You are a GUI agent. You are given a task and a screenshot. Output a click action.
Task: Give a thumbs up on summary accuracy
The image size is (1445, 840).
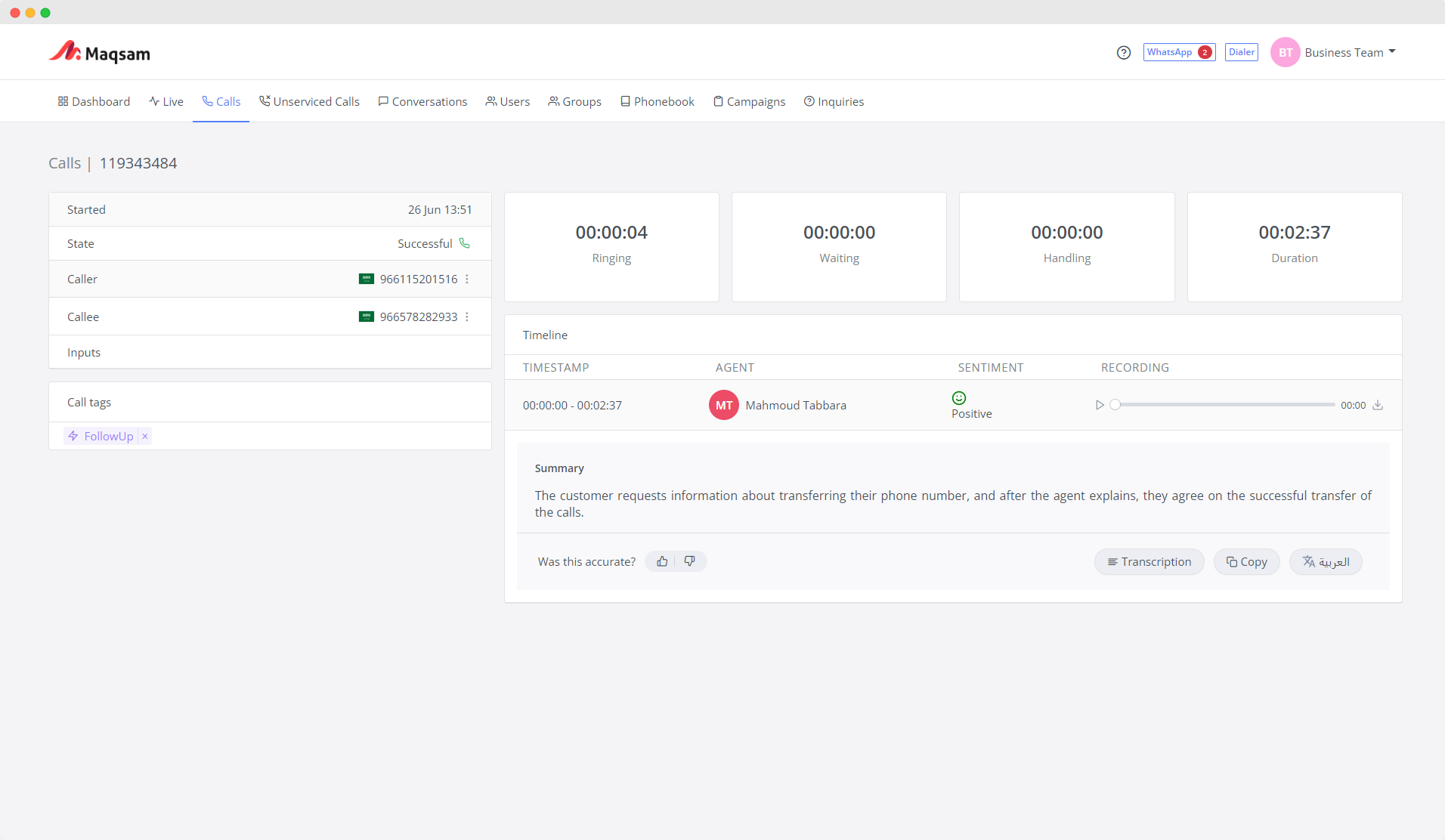click(661, 561)
